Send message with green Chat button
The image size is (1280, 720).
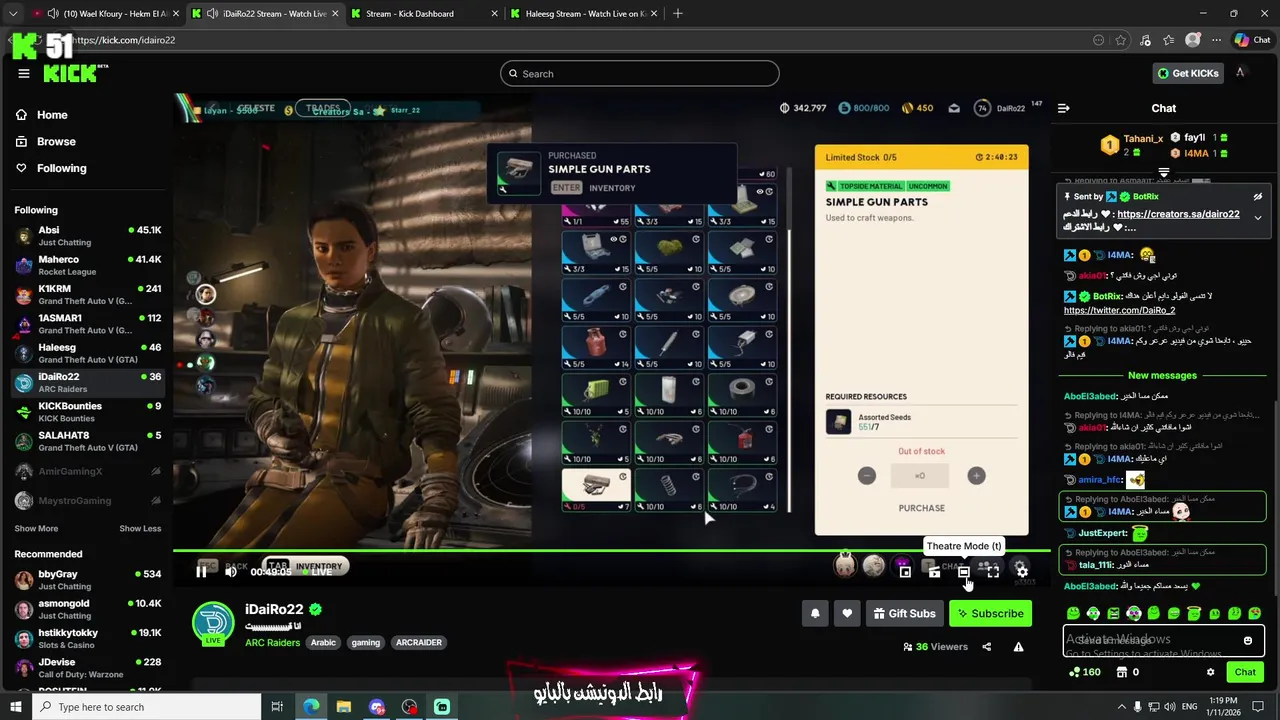coord(1245,672)
